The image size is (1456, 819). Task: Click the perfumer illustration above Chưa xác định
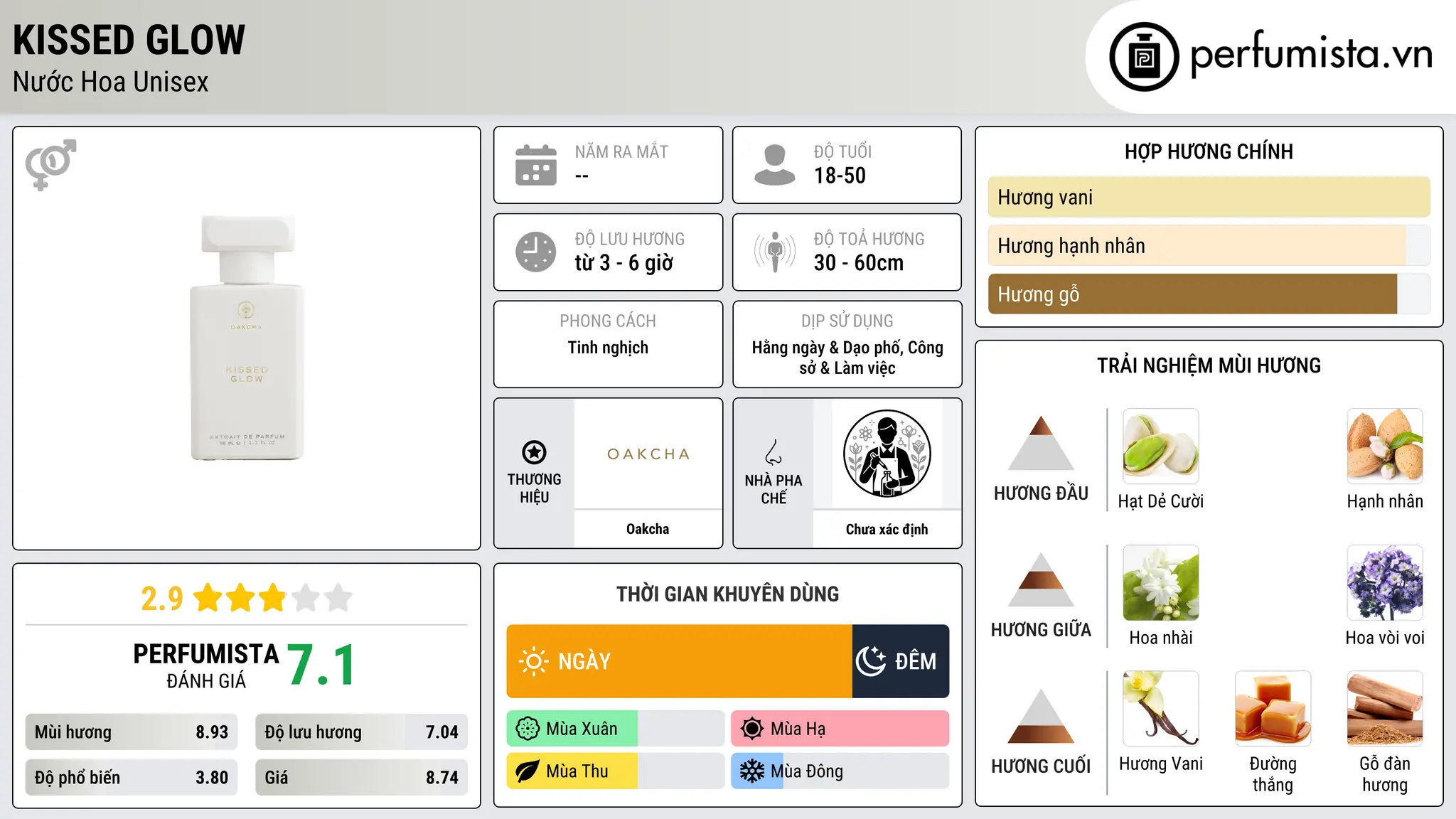887,454
